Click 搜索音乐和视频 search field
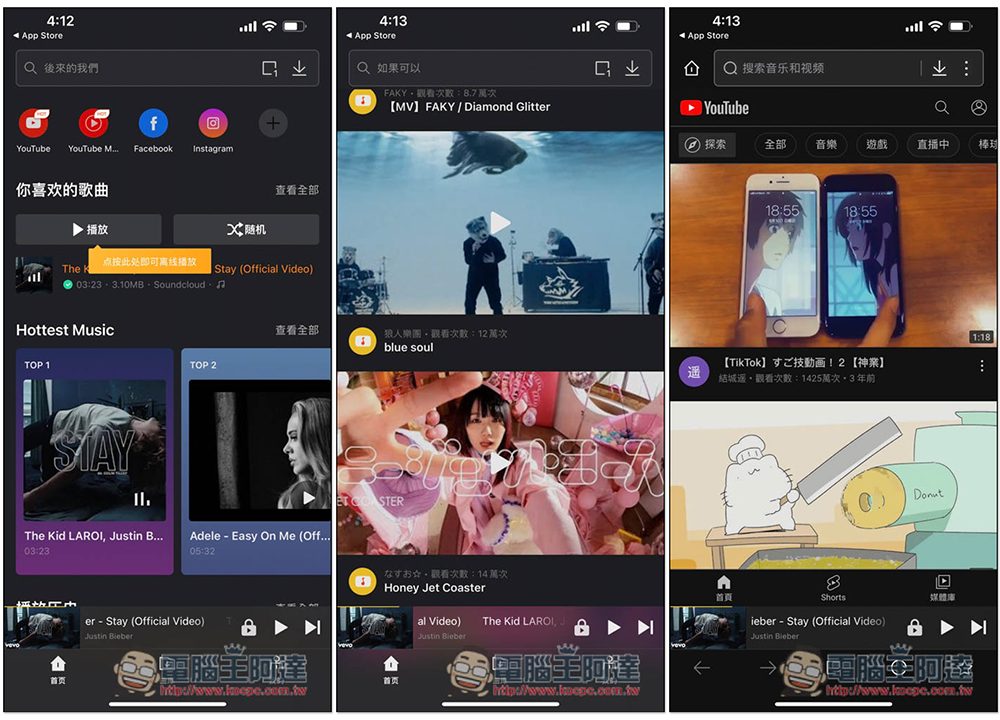The width and height of the screenshot is (1000, 720). 849,68
